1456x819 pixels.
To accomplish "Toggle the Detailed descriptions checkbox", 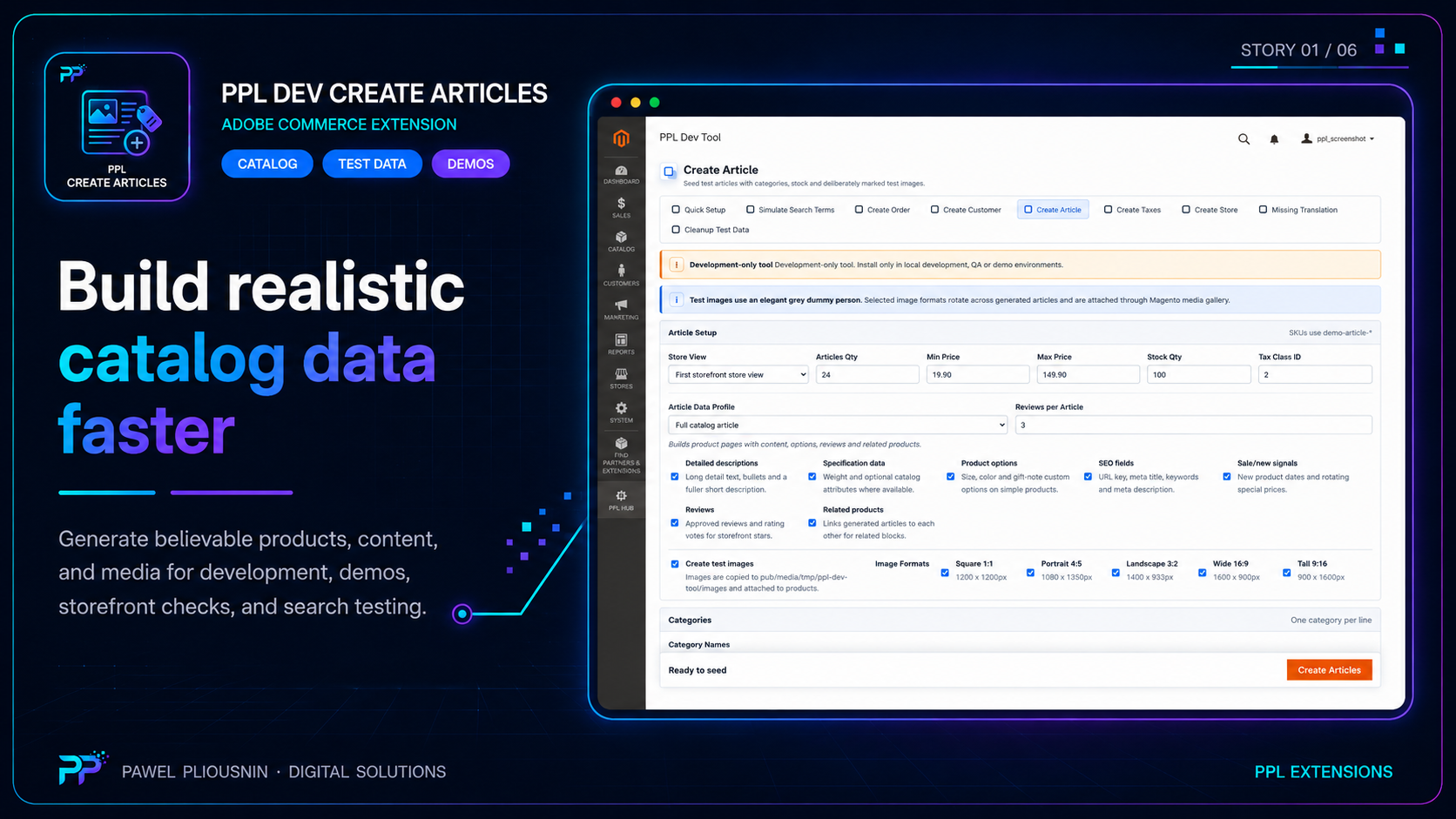I will [675, 477].
